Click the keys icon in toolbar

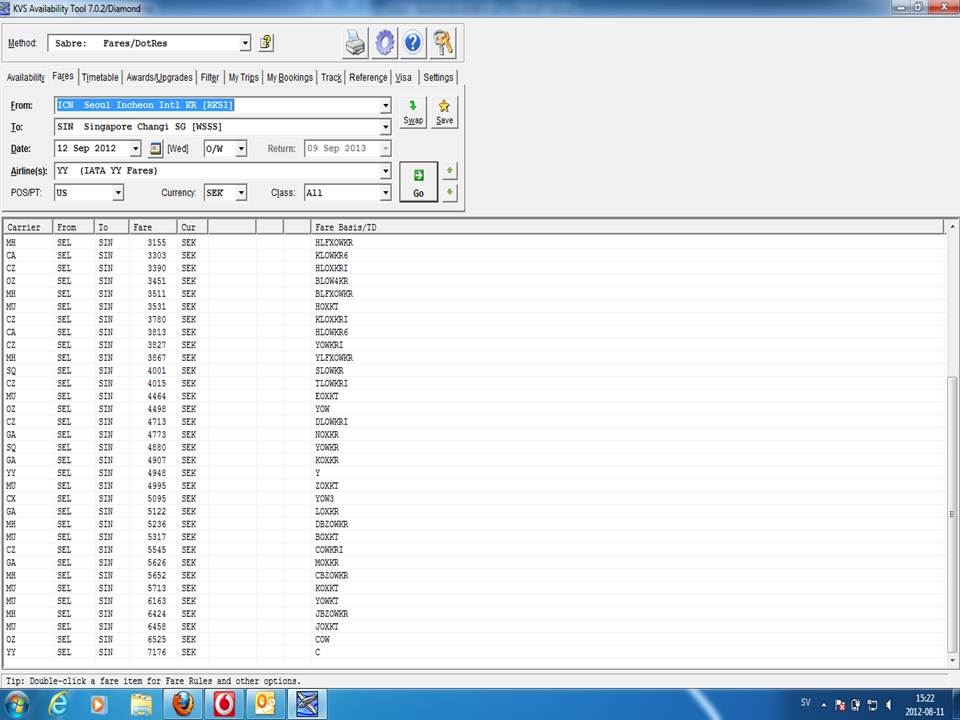[x=443, y=43]
